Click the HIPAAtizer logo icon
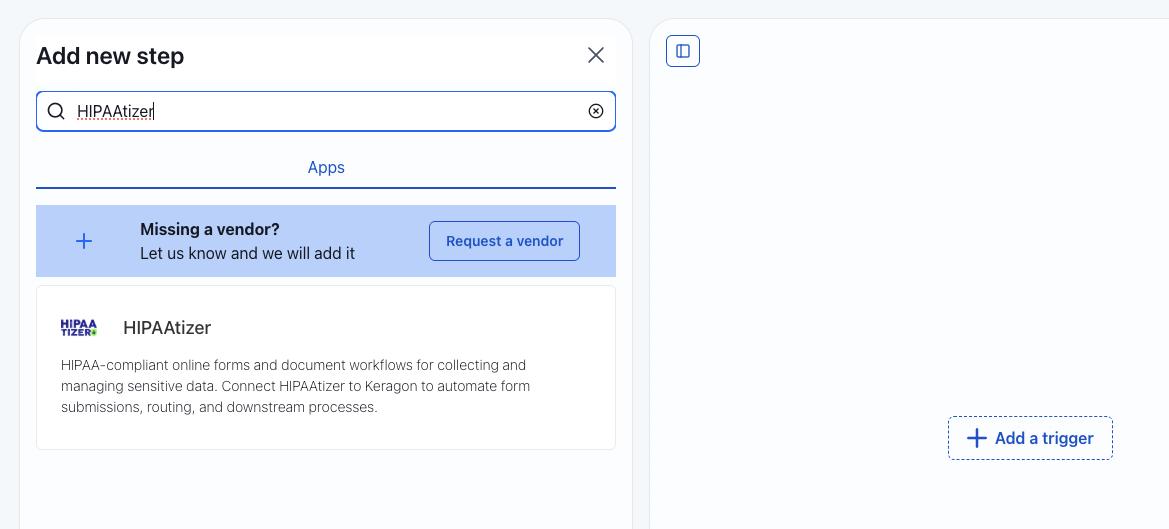Image resolution: width=1169 pixels, height=529 pixels. pos(79,328)
